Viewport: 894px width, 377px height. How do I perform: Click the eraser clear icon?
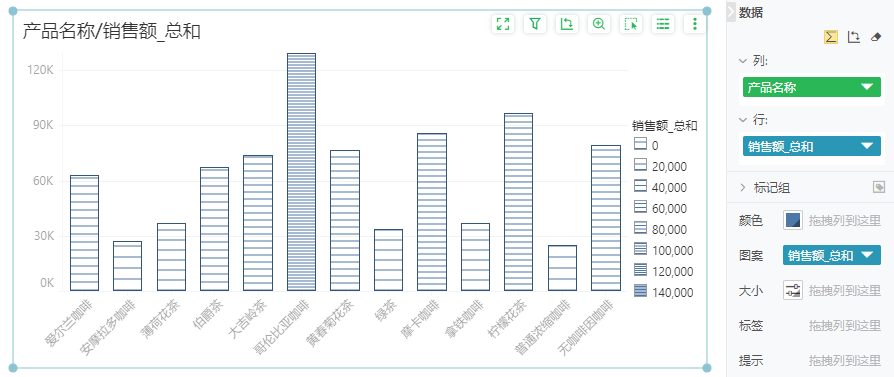[876, 37]
